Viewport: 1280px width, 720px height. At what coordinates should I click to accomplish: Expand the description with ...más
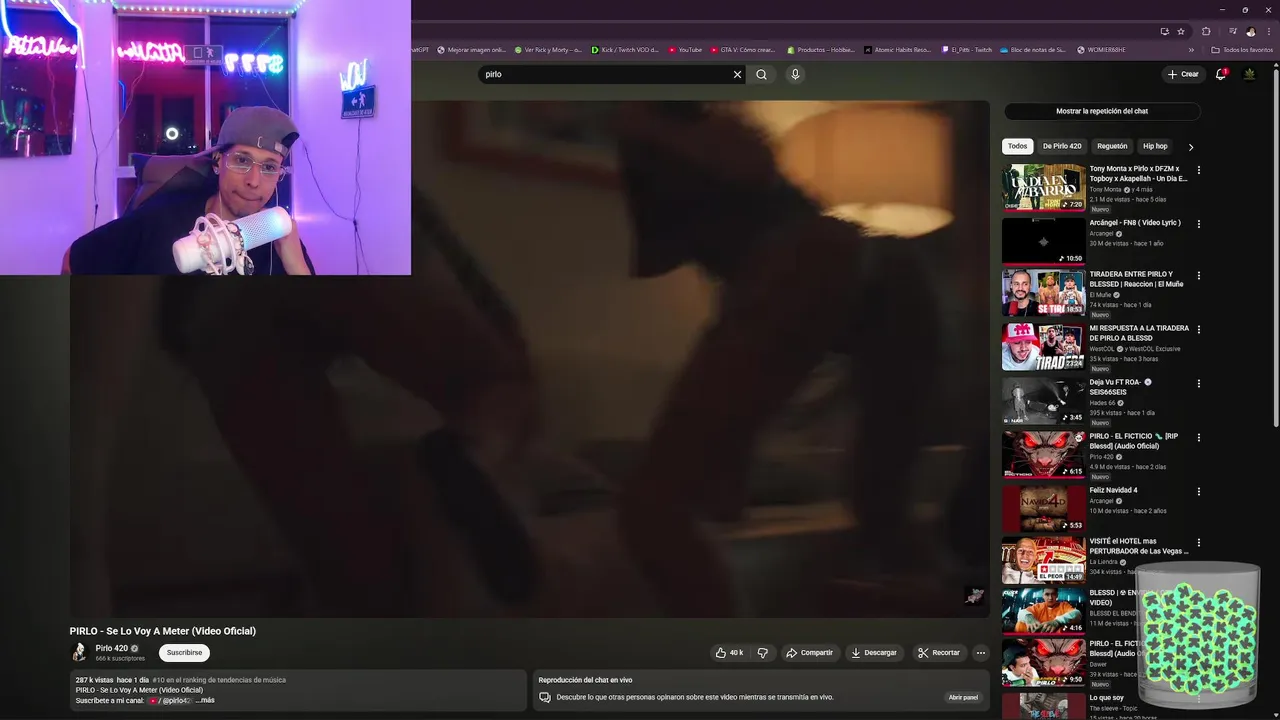(x=205, y=700)
